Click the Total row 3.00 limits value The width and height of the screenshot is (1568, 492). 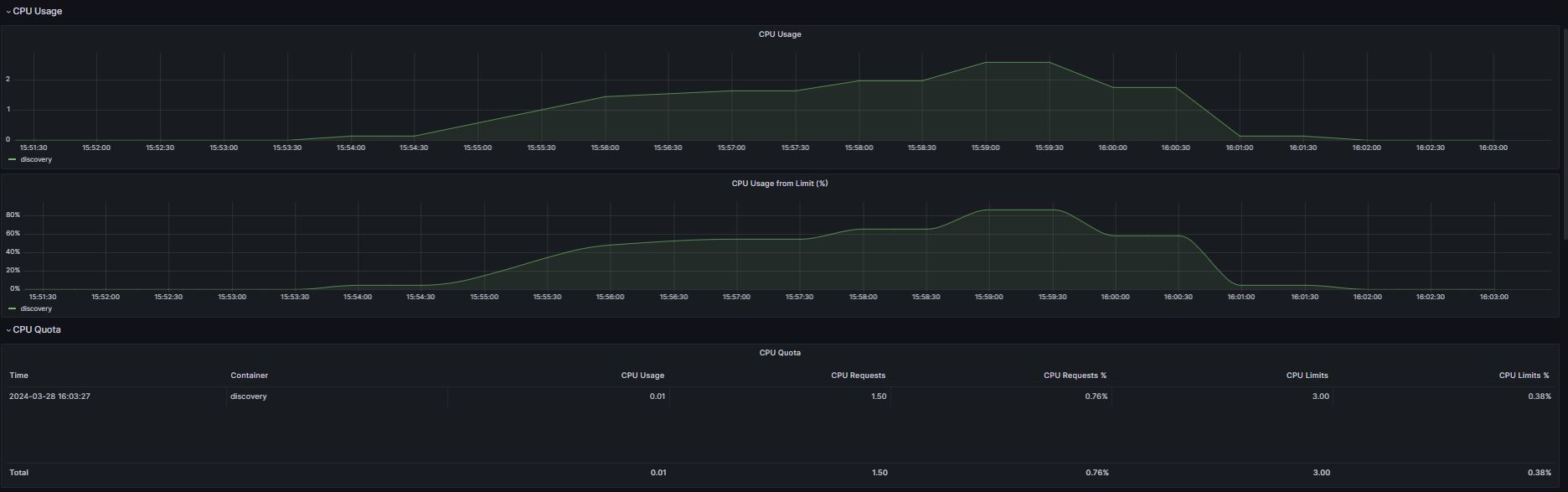pyautogui.click(x=1322, y=473)
